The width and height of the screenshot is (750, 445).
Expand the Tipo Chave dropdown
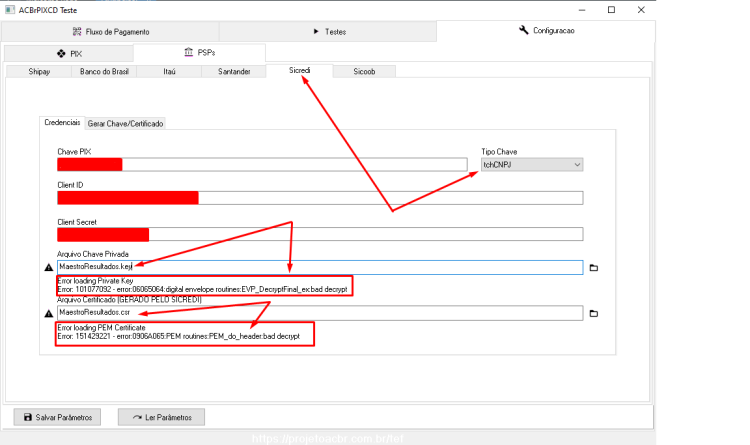[531, 165]
